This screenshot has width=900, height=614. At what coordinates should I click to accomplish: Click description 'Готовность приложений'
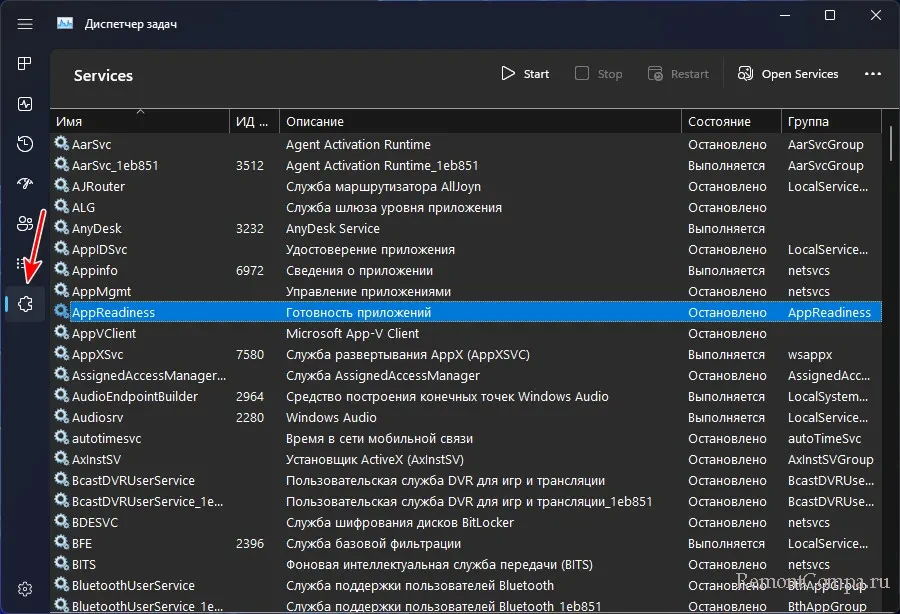pos(359,313)
